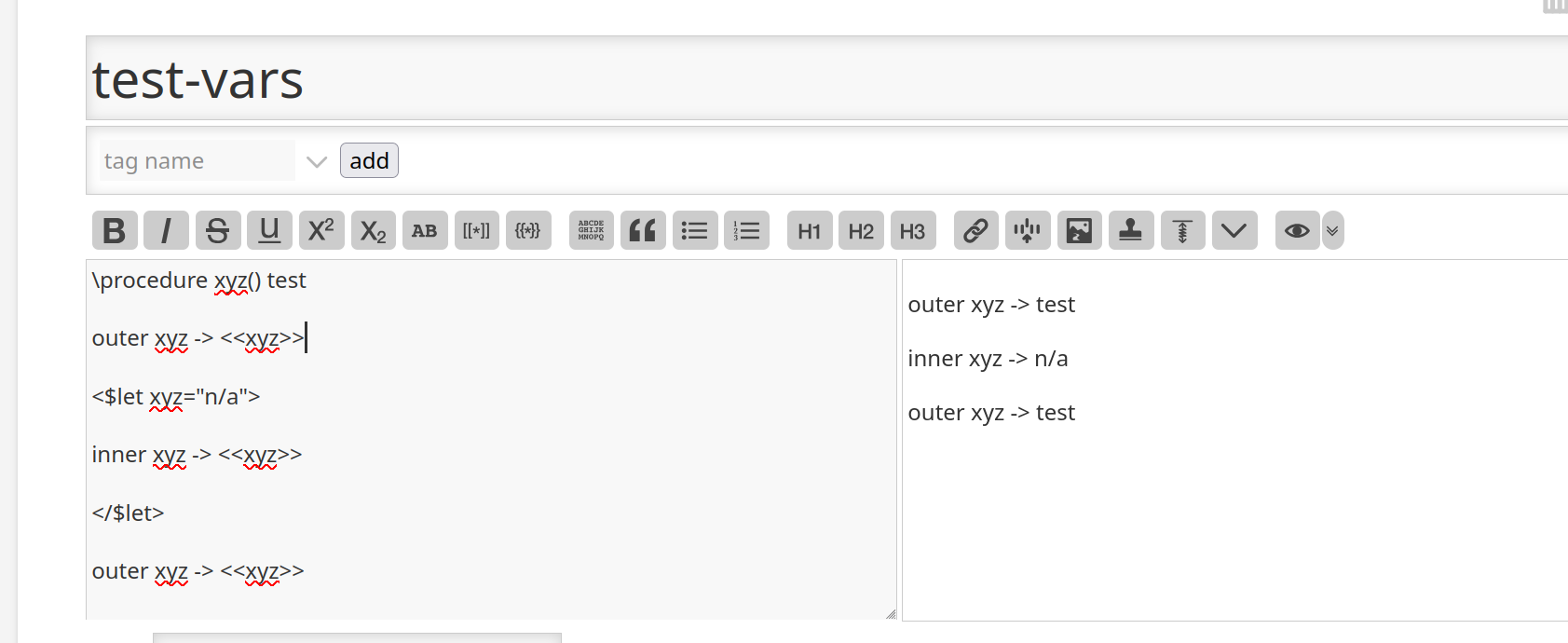Apply quote block formatting
Viewport: 1568px width, 643px height.
pyautogui.click(x=643, y=230)
